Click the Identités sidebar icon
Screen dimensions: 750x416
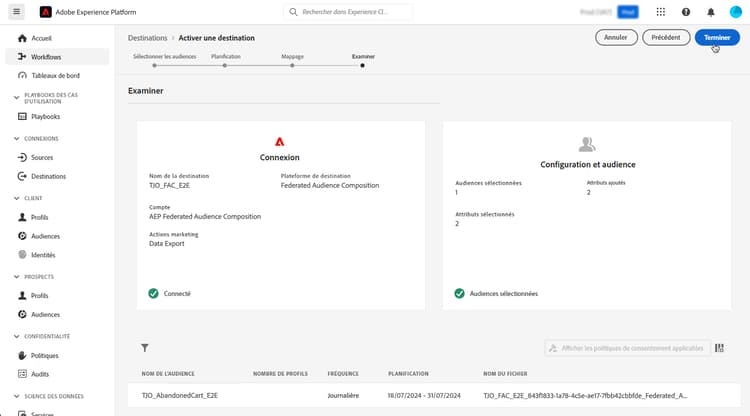pyautogui.click(x=22, y=255)
